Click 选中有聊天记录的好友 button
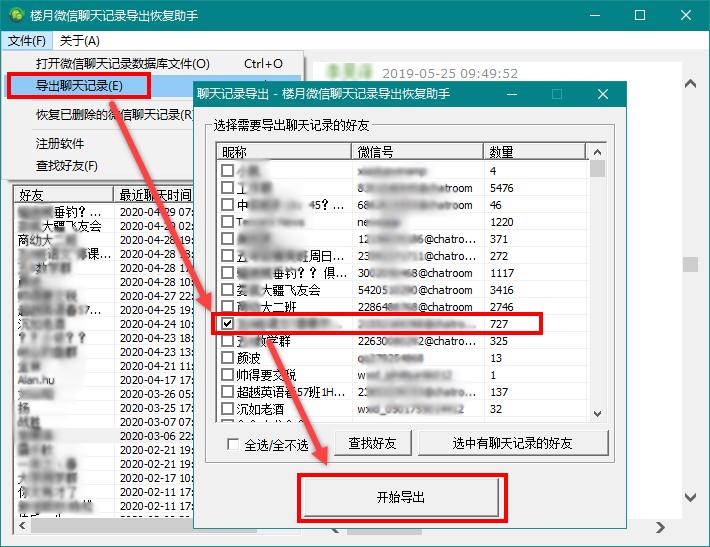The image size is (710, 547). (x=513, y=443)
